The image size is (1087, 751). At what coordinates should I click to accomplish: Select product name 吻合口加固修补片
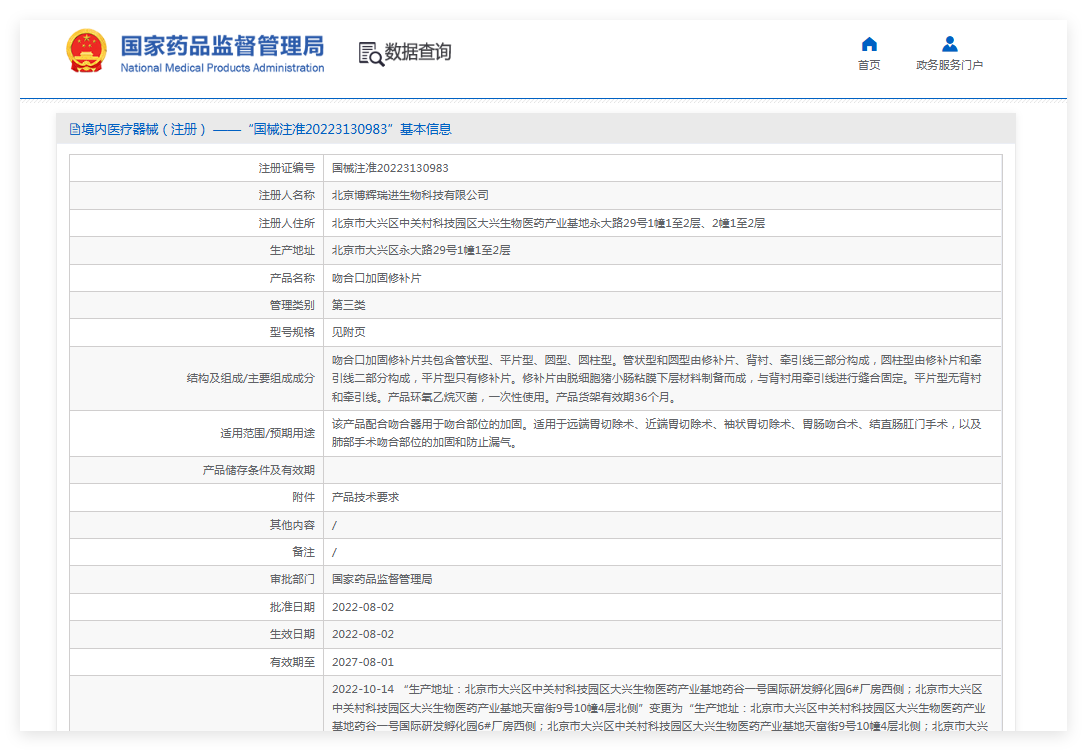376,278
